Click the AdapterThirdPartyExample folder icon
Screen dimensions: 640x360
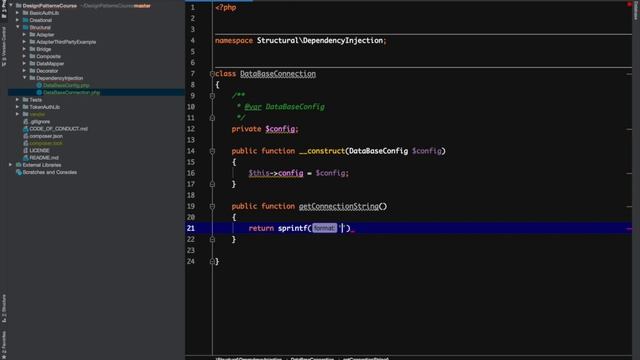(33, 42)
